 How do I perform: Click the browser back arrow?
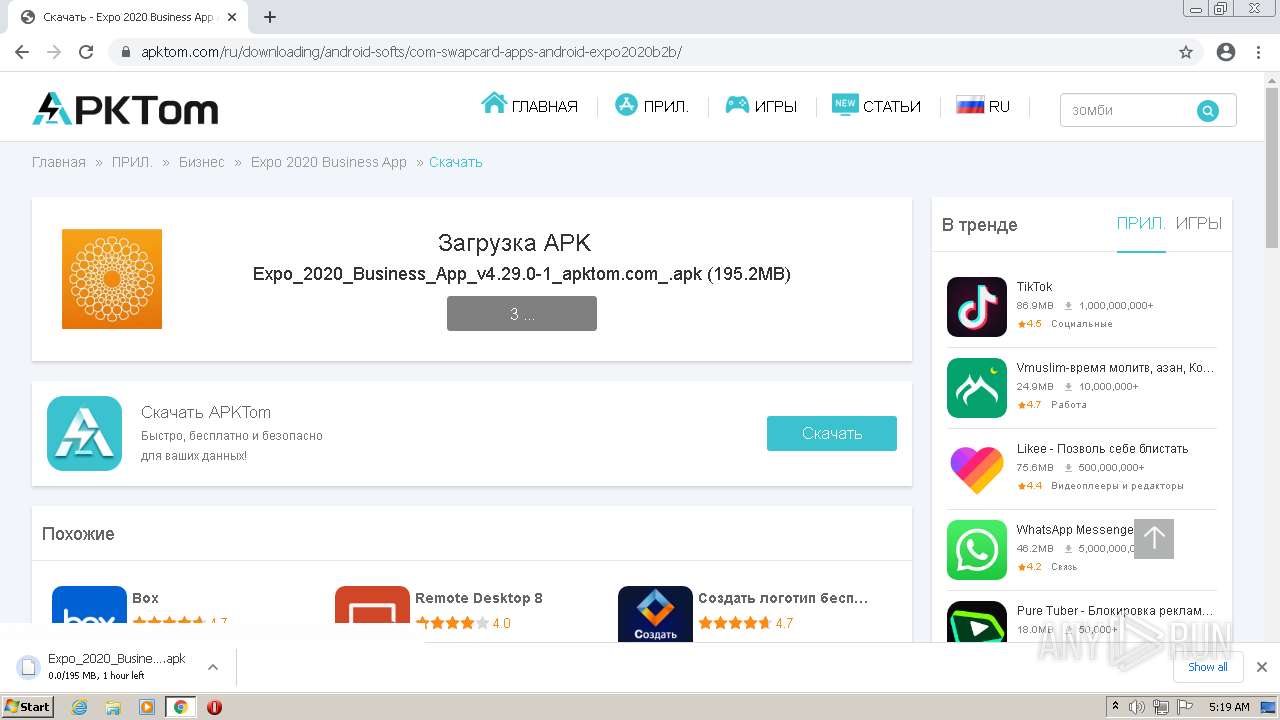pos(22,52)
